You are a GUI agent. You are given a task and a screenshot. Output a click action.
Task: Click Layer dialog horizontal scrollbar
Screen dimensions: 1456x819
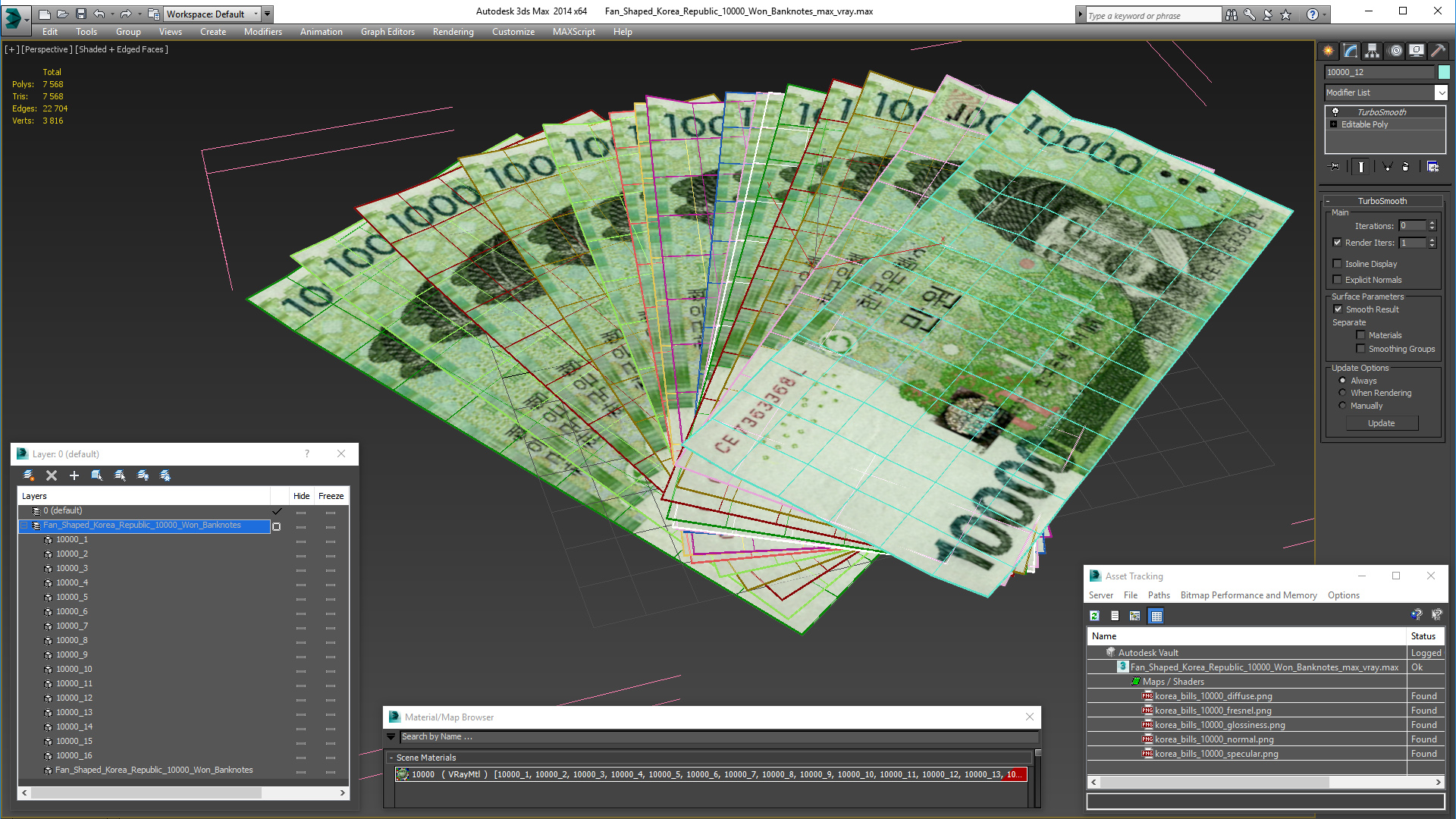[183, 792]
